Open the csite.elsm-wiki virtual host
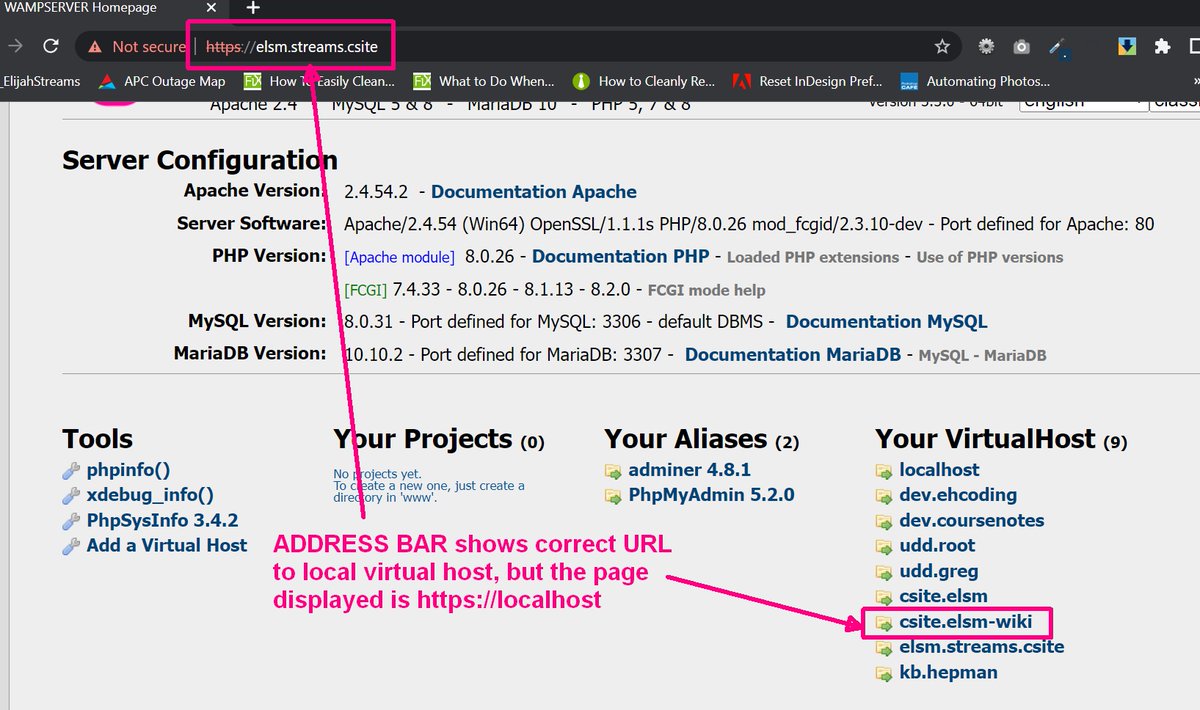This screenshot has width=1200, height=710. pos(966,621)
